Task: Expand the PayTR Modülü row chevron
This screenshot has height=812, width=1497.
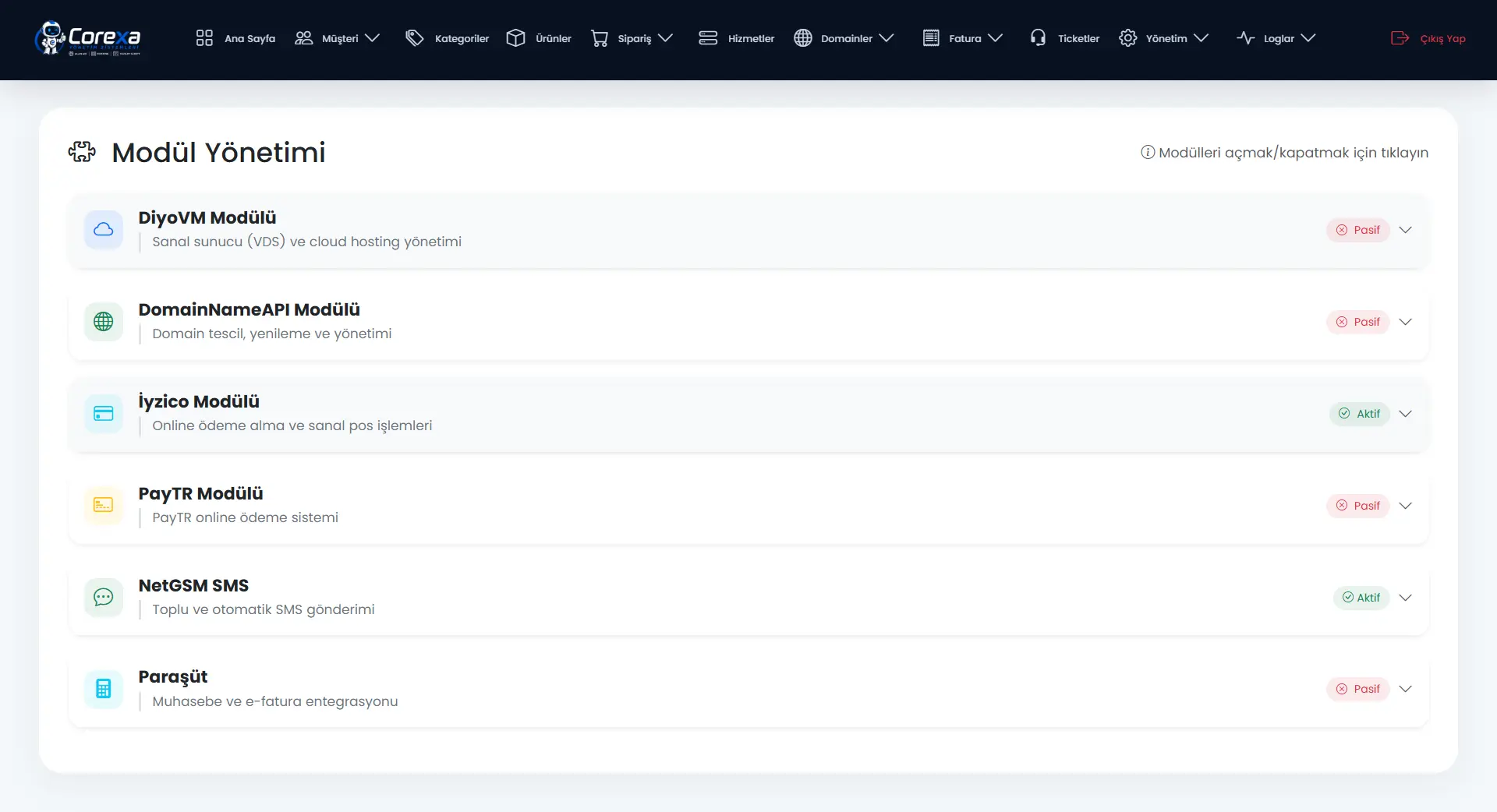Action: coord(1406,506)
